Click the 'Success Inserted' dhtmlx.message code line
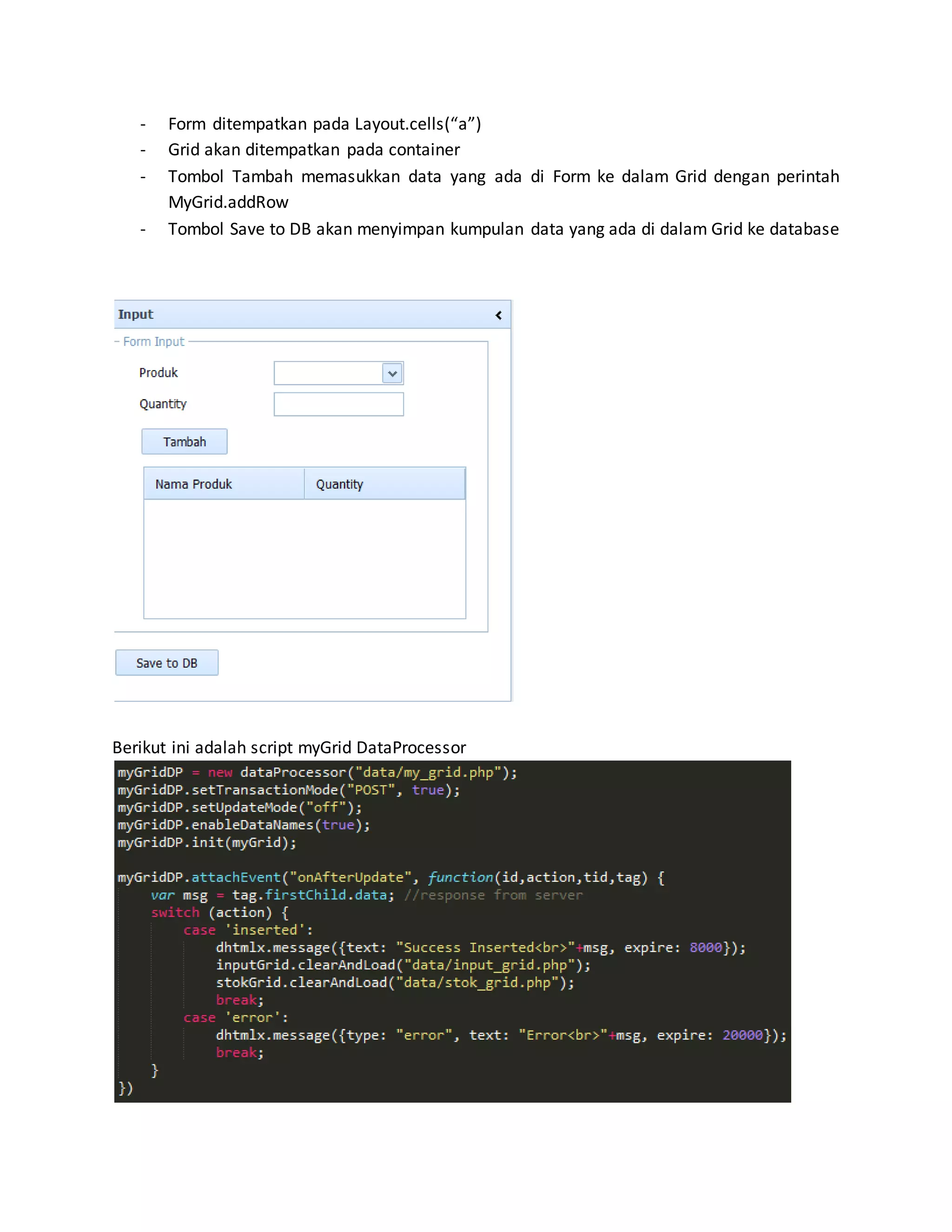The image size is (952, 1232). click(481, 947)
